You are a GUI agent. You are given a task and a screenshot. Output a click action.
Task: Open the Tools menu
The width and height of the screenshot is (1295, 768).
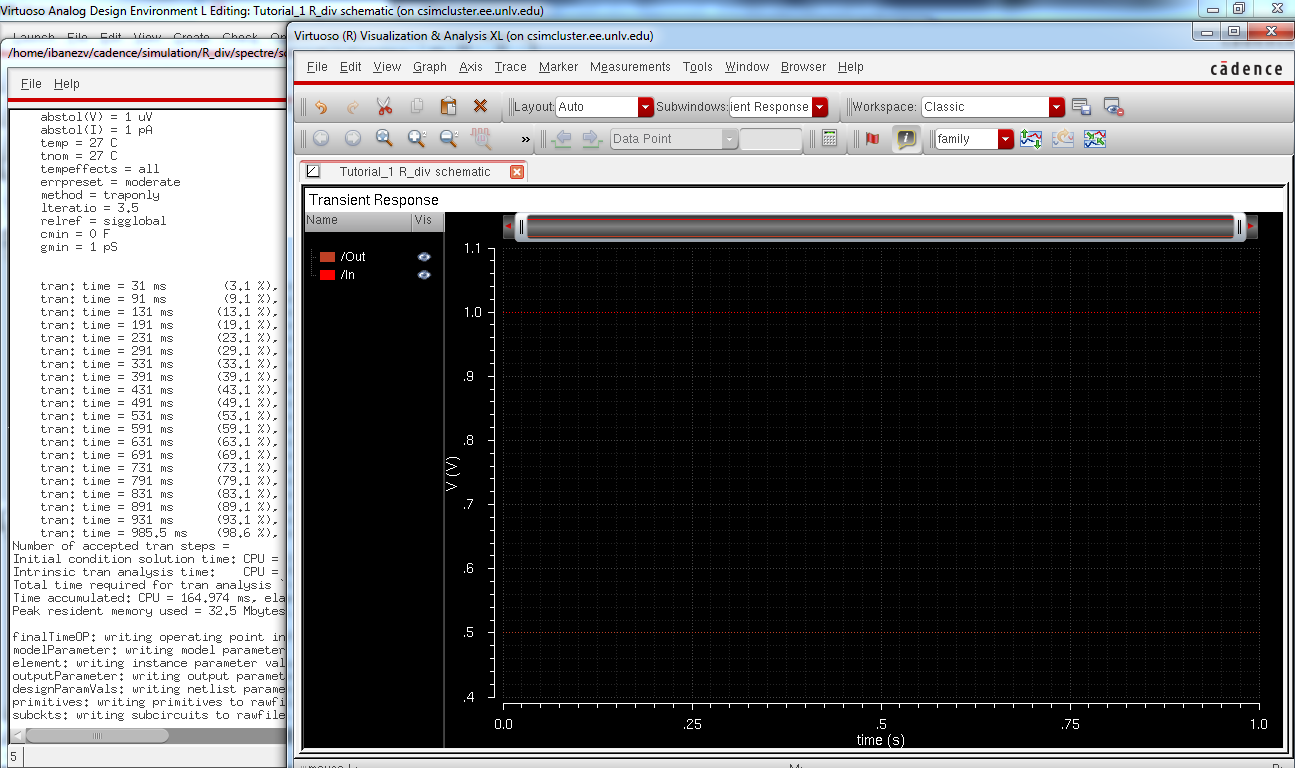(x=697, y=67)
